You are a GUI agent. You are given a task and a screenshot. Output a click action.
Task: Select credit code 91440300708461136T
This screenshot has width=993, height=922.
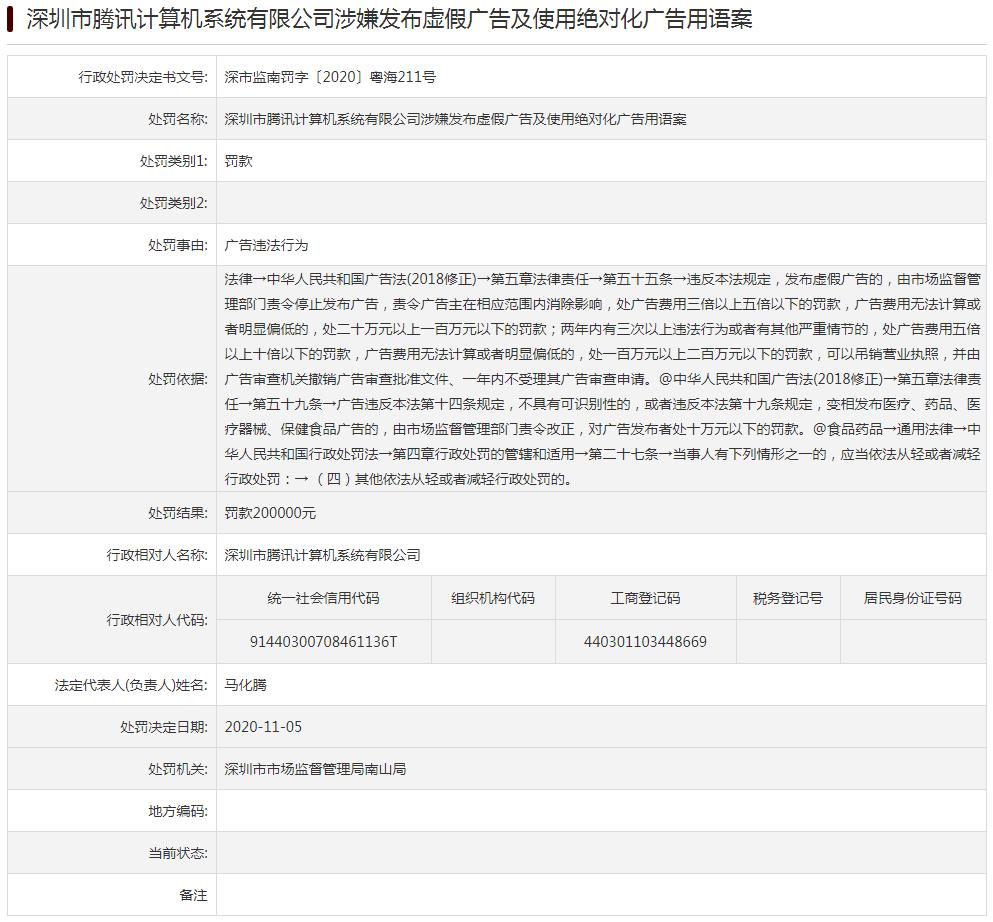323,641
